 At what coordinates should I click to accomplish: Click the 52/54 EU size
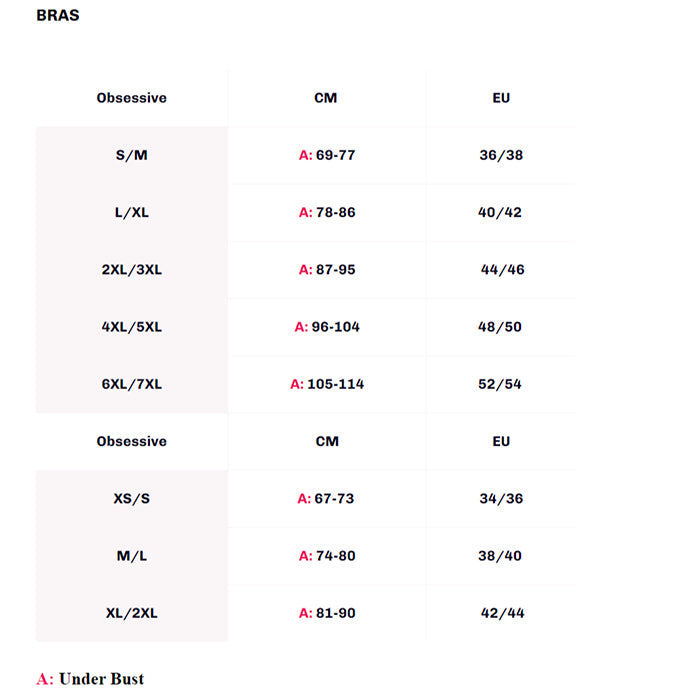501,384
